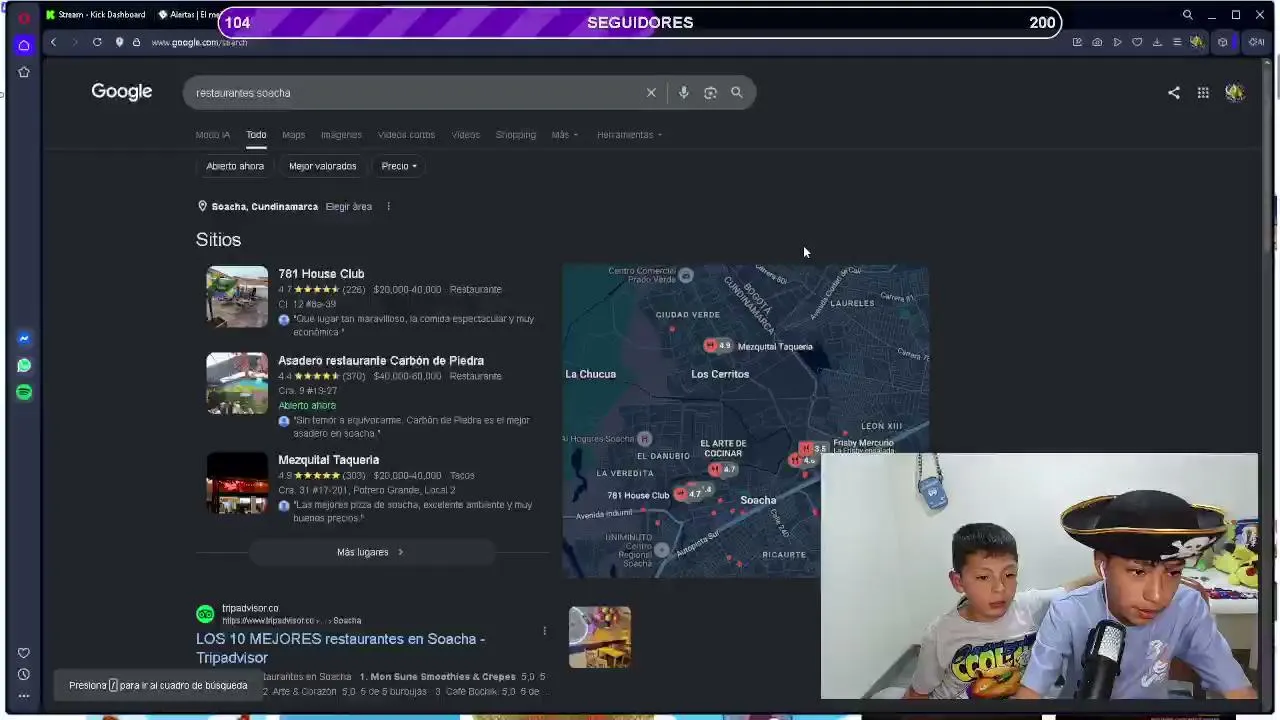Viewport: 1280px width, 720px height.
Task: Click the 781 House Club map label
Action: 638,496
